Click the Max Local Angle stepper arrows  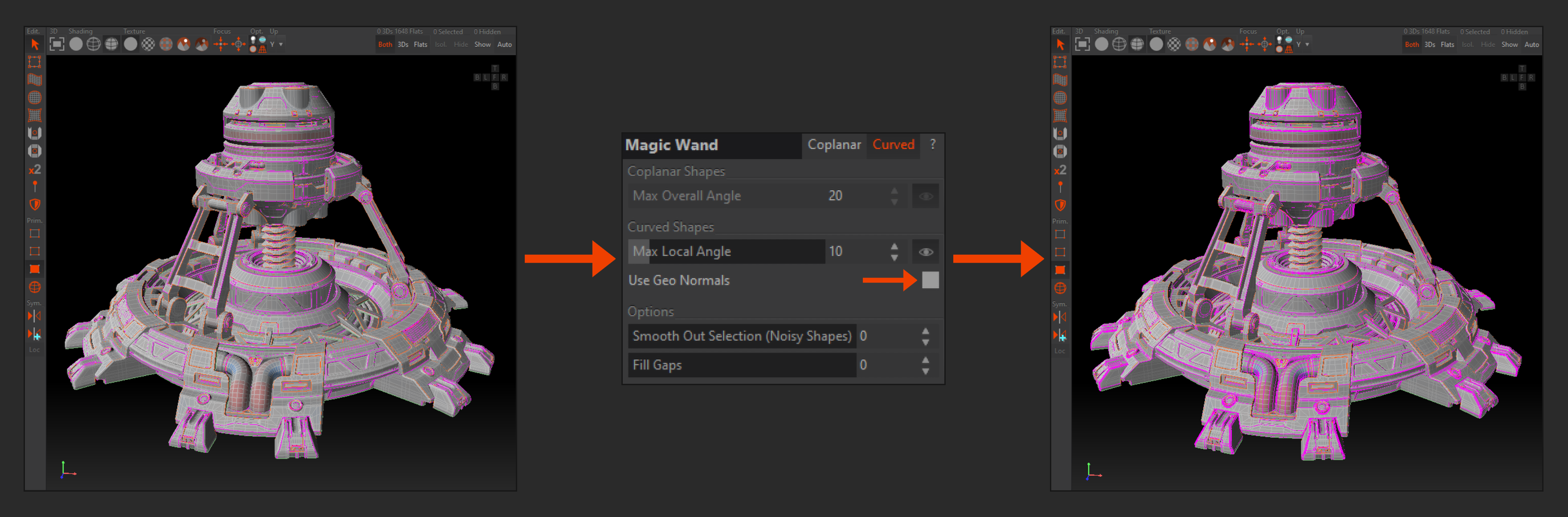pos(894,252)
